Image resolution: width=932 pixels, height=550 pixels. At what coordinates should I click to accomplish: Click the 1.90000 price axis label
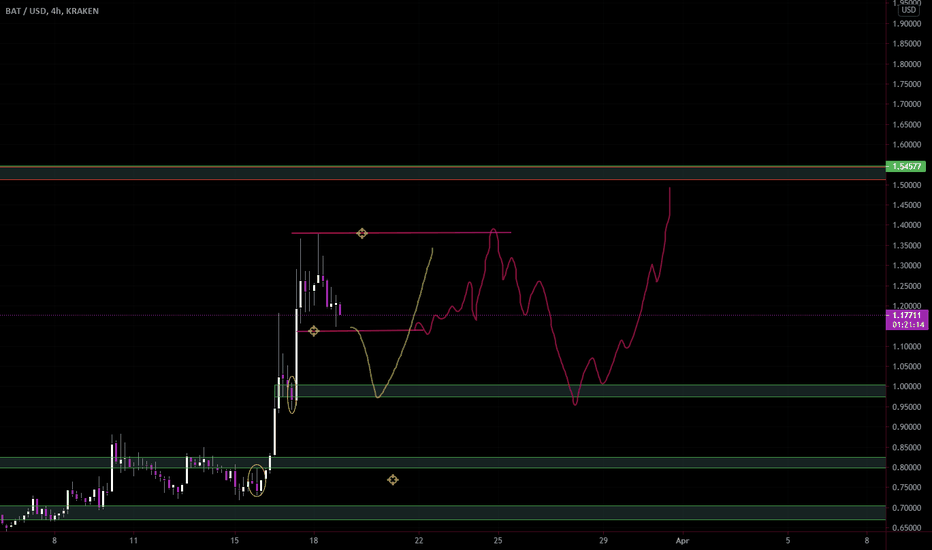click(906, 24)
